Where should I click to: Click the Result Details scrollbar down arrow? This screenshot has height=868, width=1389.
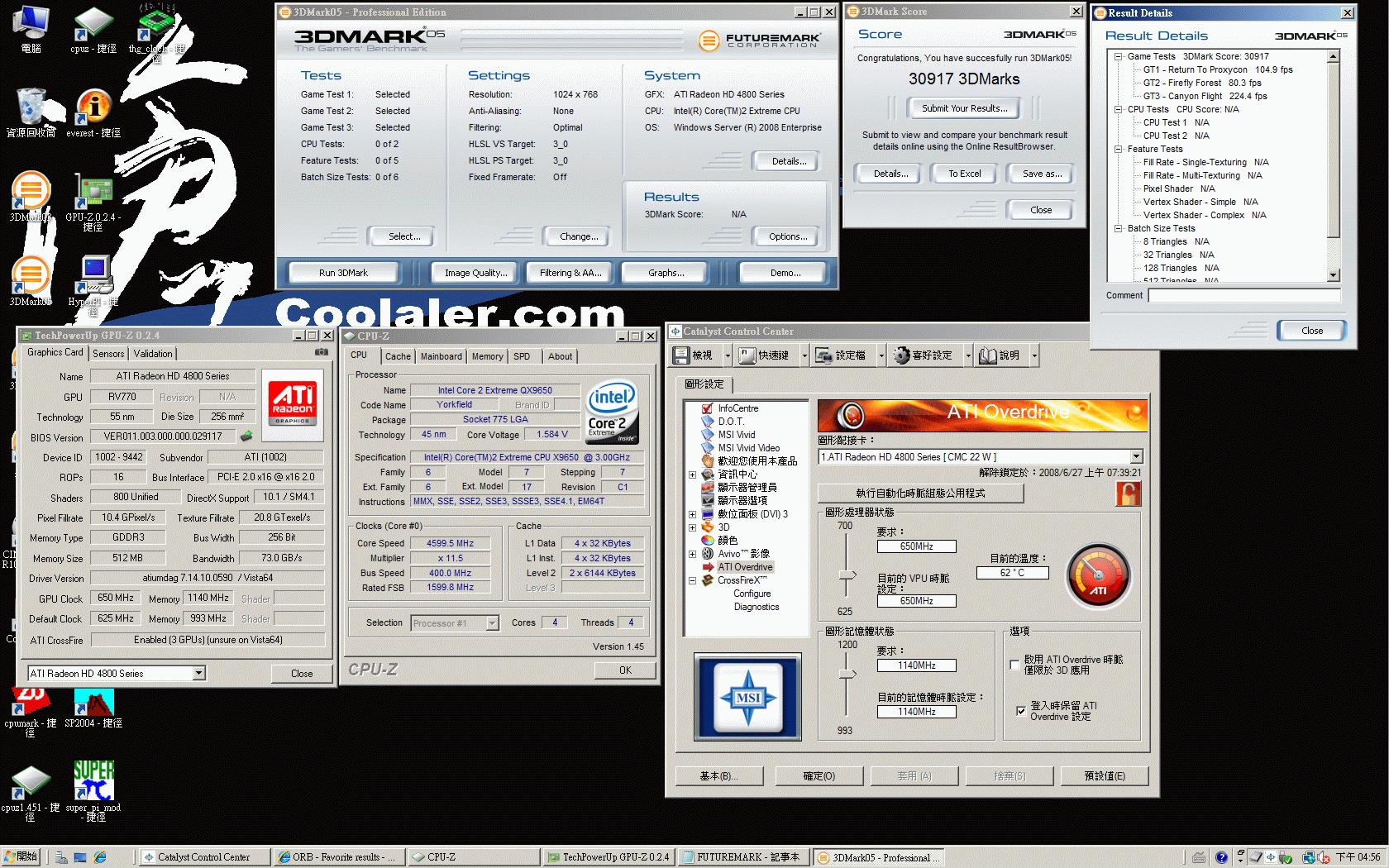click(1333, 275)
